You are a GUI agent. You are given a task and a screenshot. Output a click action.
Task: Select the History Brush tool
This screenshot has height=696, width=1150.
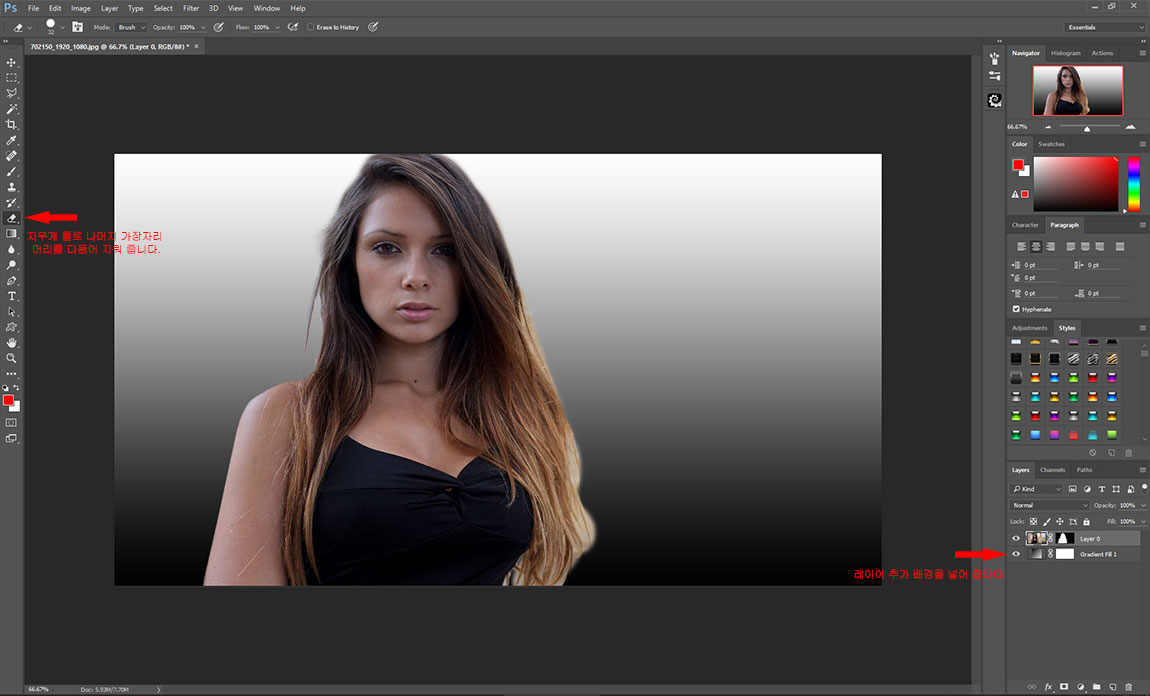click(11, 202)
